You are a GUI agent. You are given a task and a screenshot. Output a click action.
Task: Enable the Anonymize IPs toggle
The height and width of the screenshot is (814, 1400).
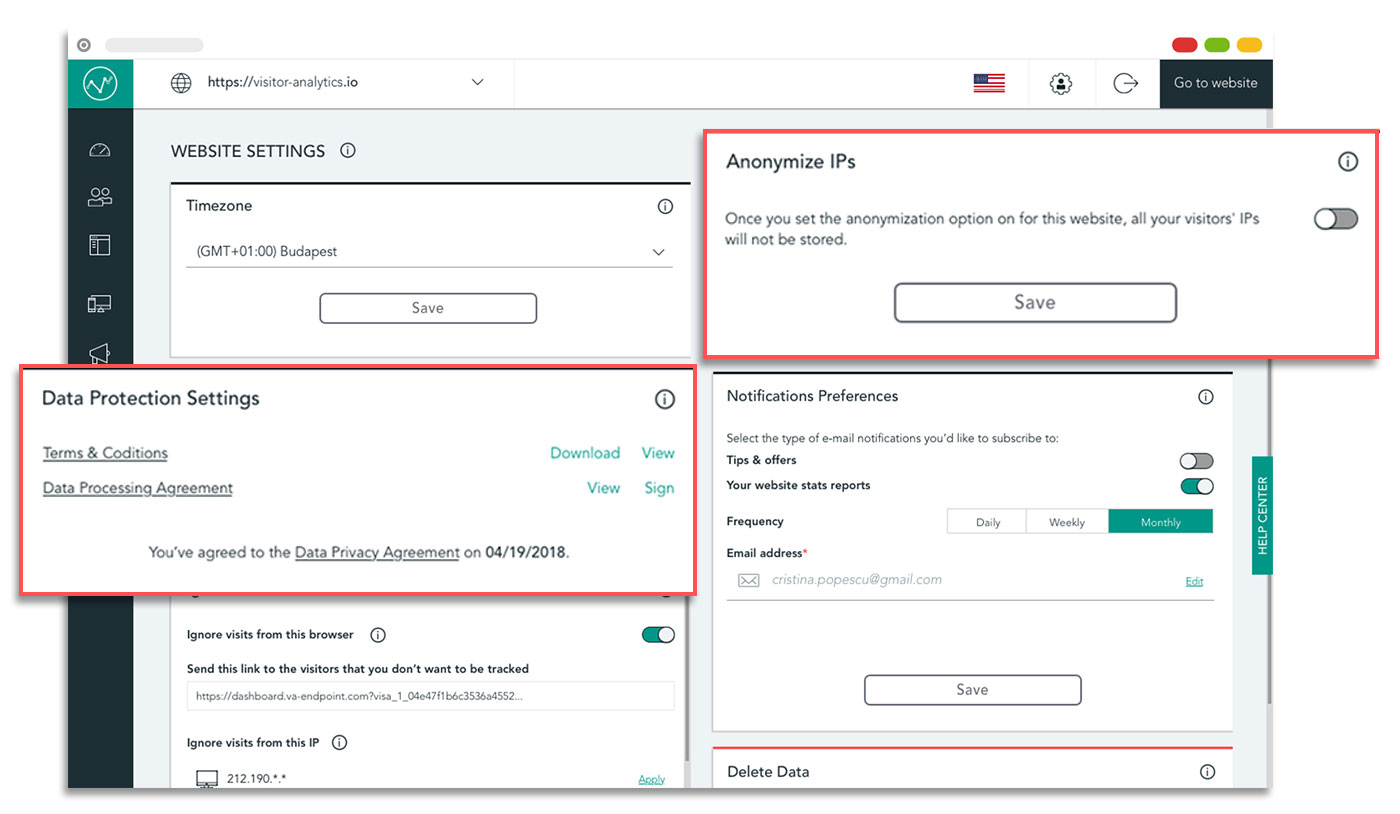point(1335,219)
